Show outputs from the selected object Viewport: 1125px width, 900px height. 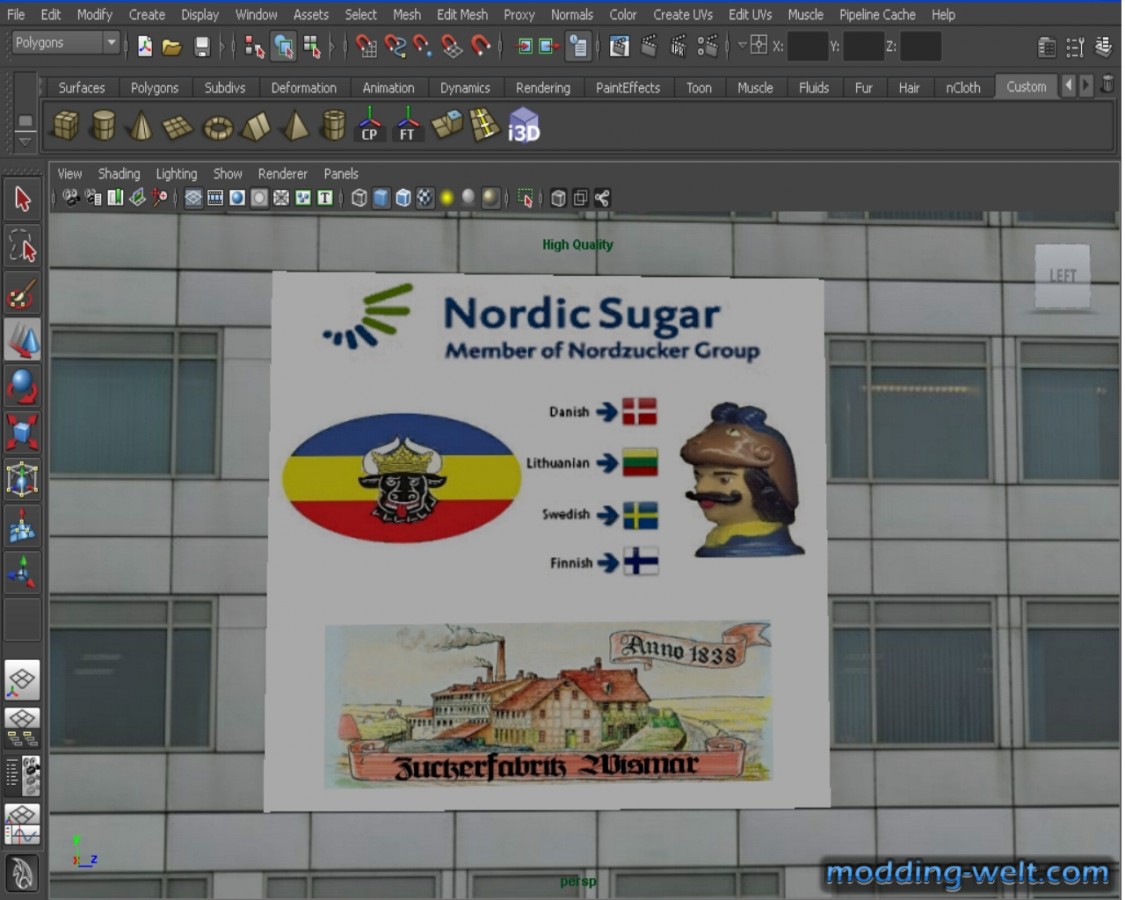[x=549, y=47]
